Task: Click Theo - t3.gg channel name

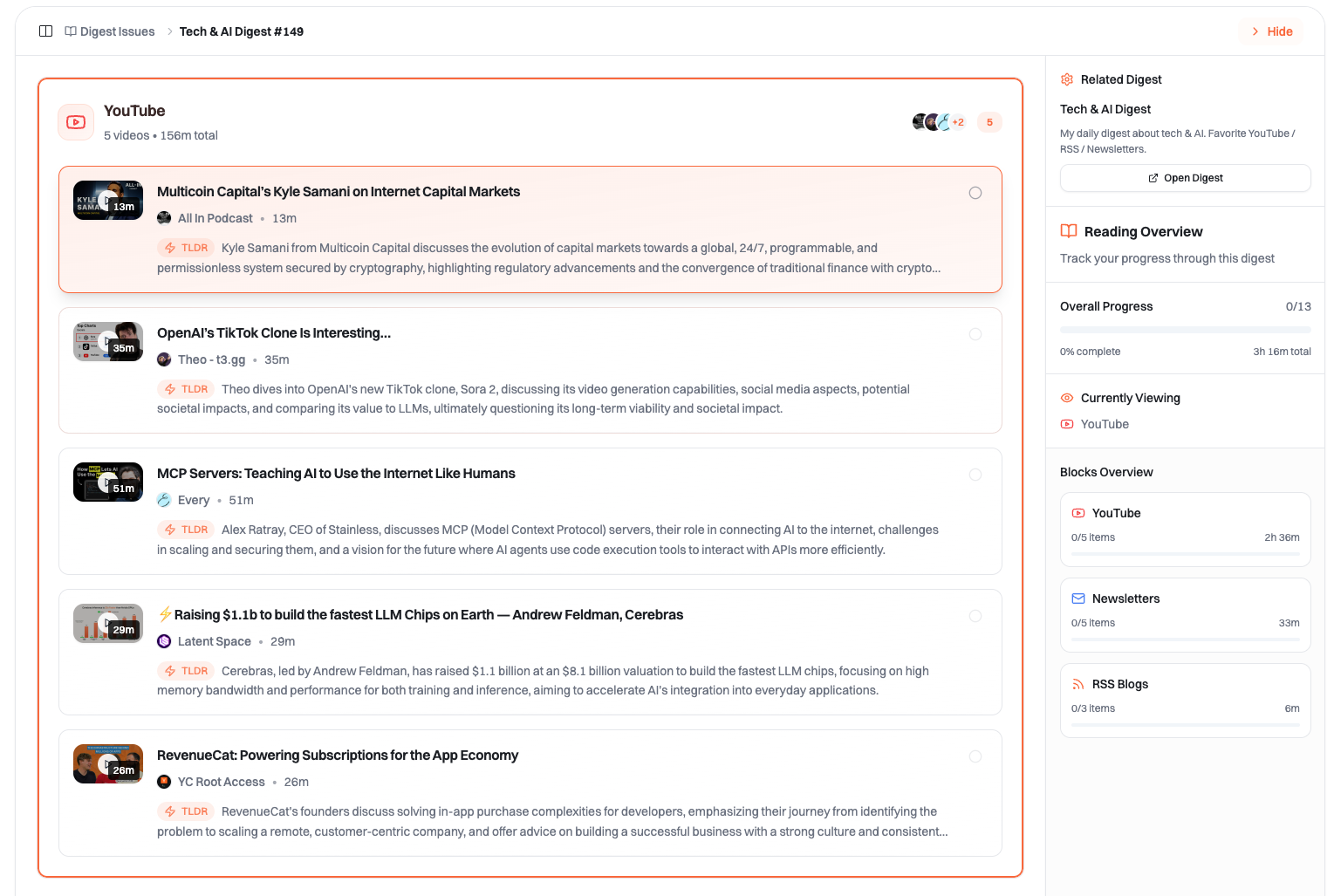Action: click(x=212, y=359)
